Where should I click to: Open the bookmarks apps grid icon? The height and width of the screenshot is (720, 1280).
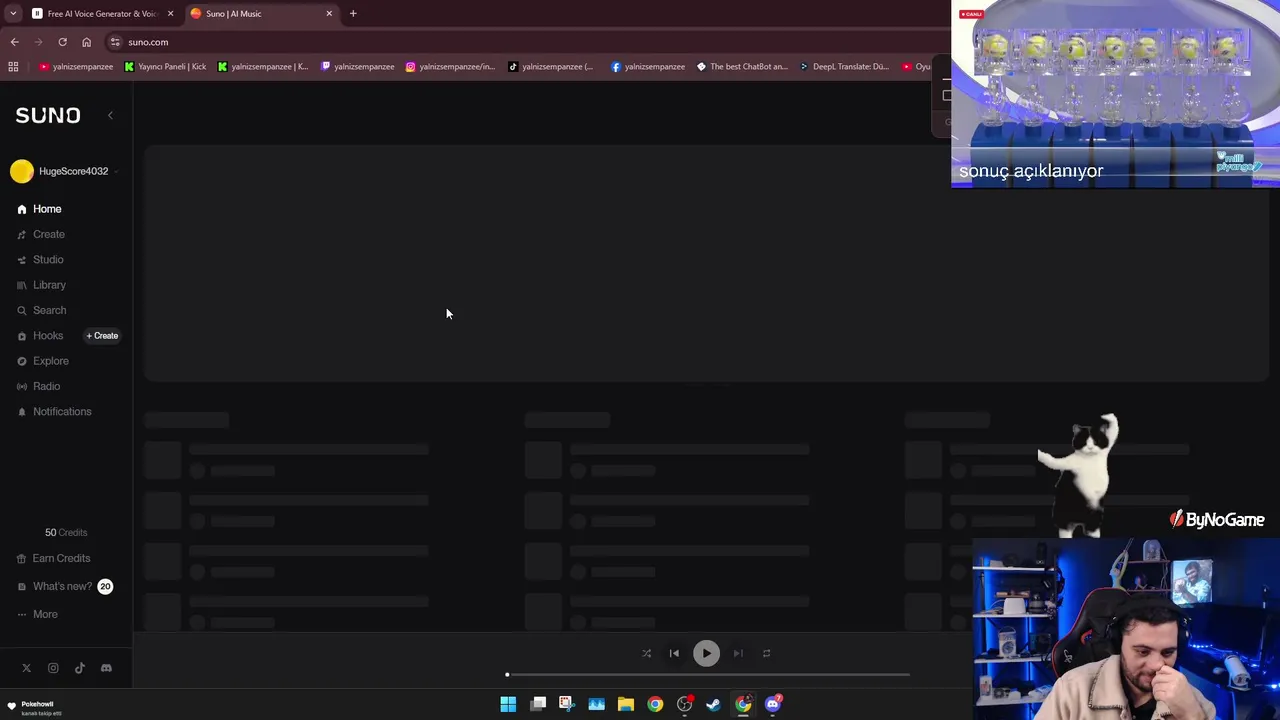pos(13,67)
